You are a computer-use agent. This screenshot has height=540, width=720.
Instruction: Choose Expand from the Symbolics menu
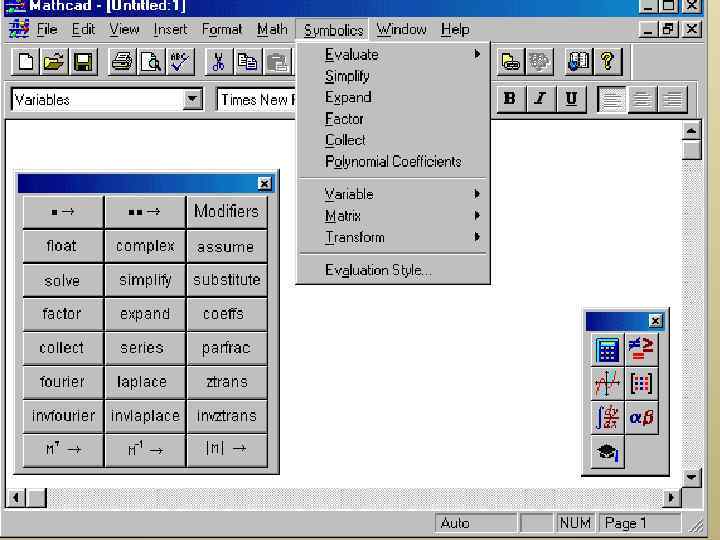tap(394, 97)
